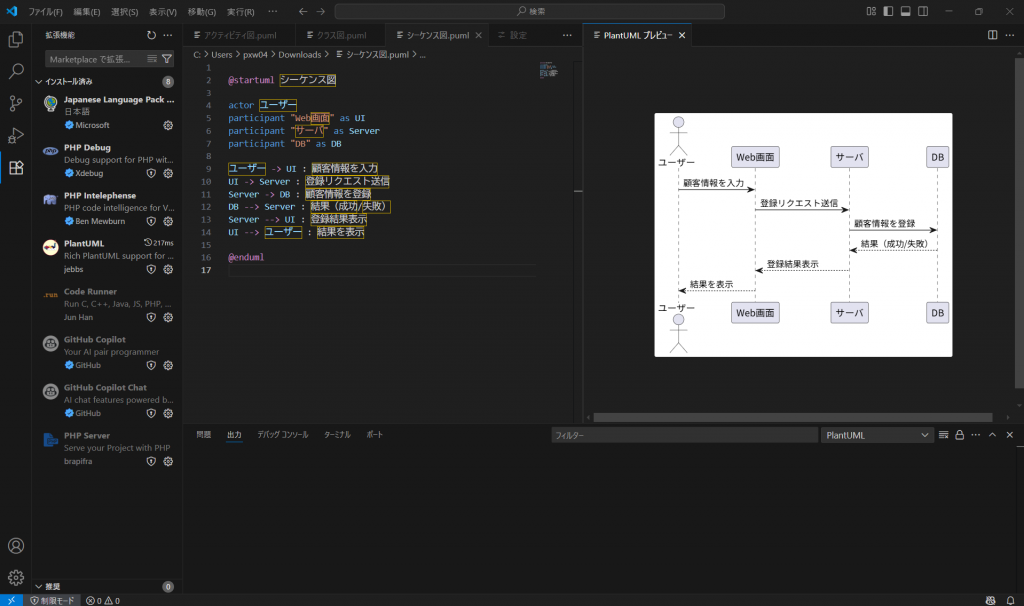This screenshot has width=1024, height=606.
Task: Refresh the extensions list
Action: click(152, 35)
